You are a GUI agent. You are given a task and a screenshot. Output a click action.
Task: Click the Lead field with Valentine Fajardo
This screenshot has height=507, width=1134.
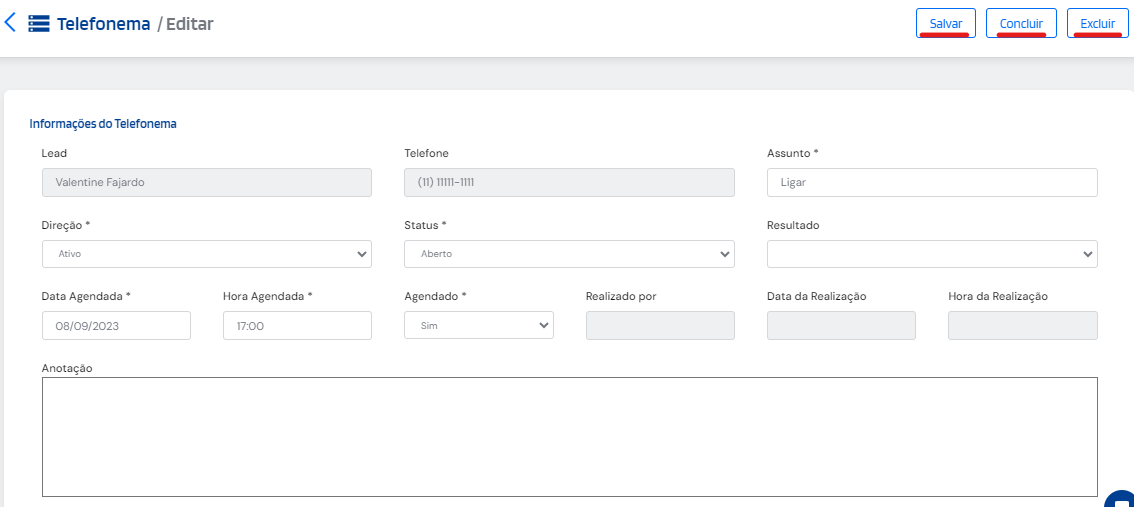[206, 182]
